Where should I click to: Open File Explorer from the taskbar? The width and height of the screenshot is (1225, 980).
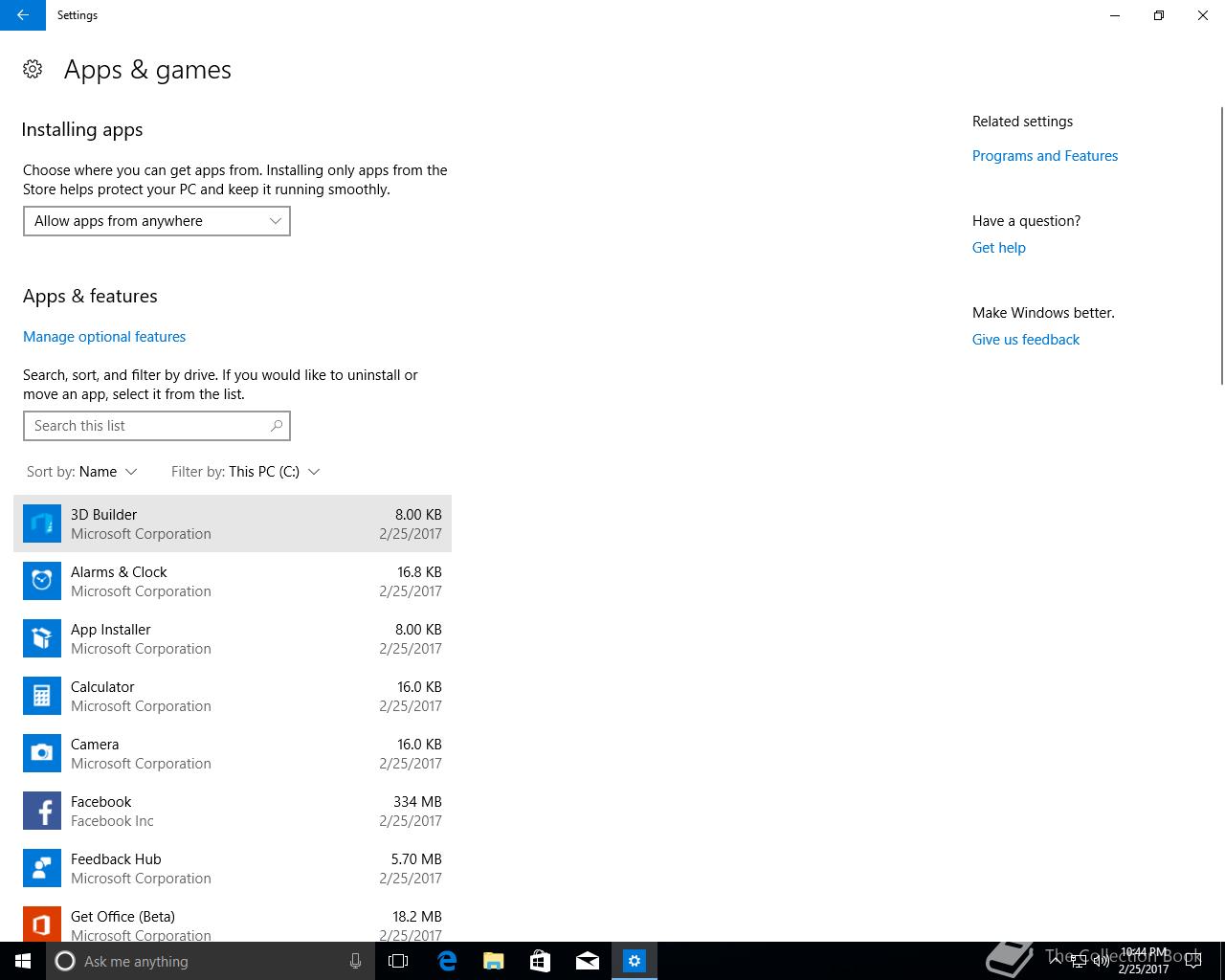pyautogui.click(x=493, y=961)
